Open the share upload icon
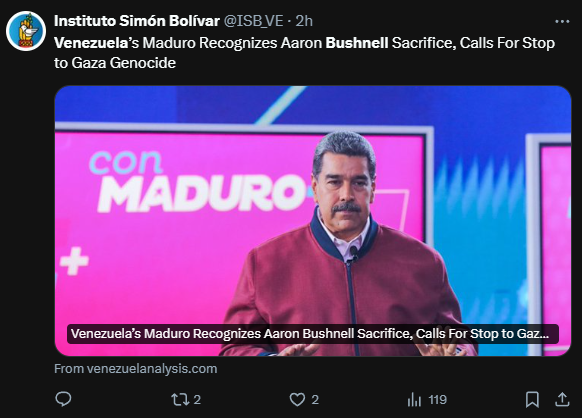This screenshot has height=418, width=582. click(562, 399)
